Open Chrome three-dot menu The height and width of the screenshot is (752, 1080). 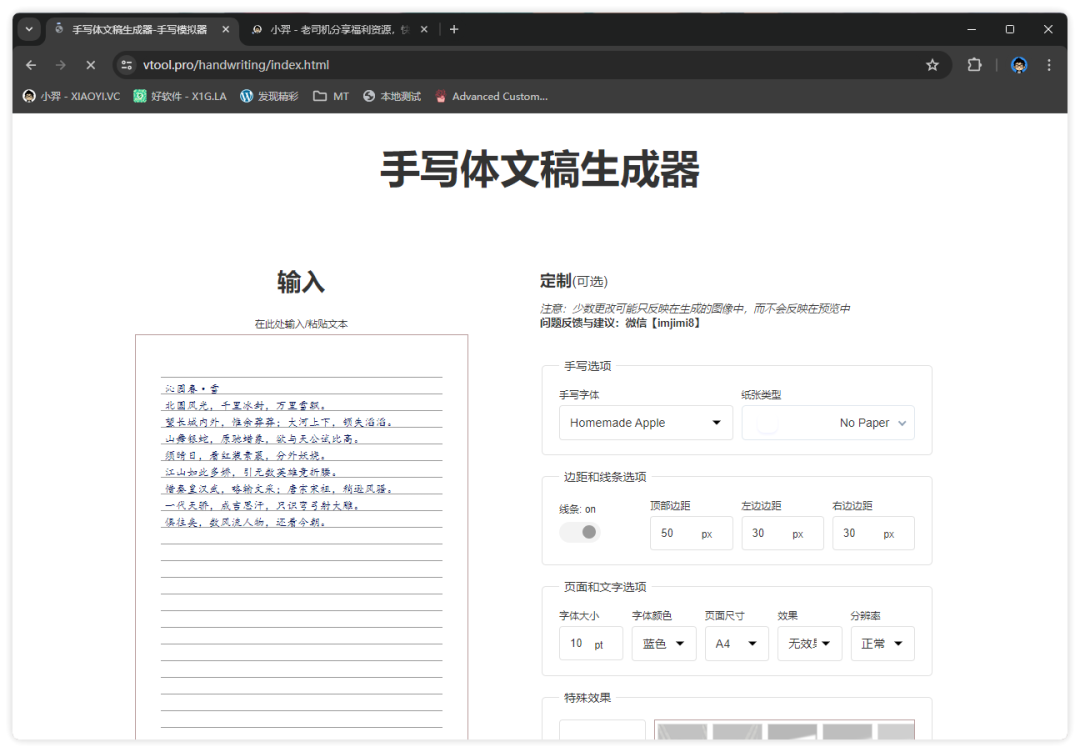tap(1049, 65)
